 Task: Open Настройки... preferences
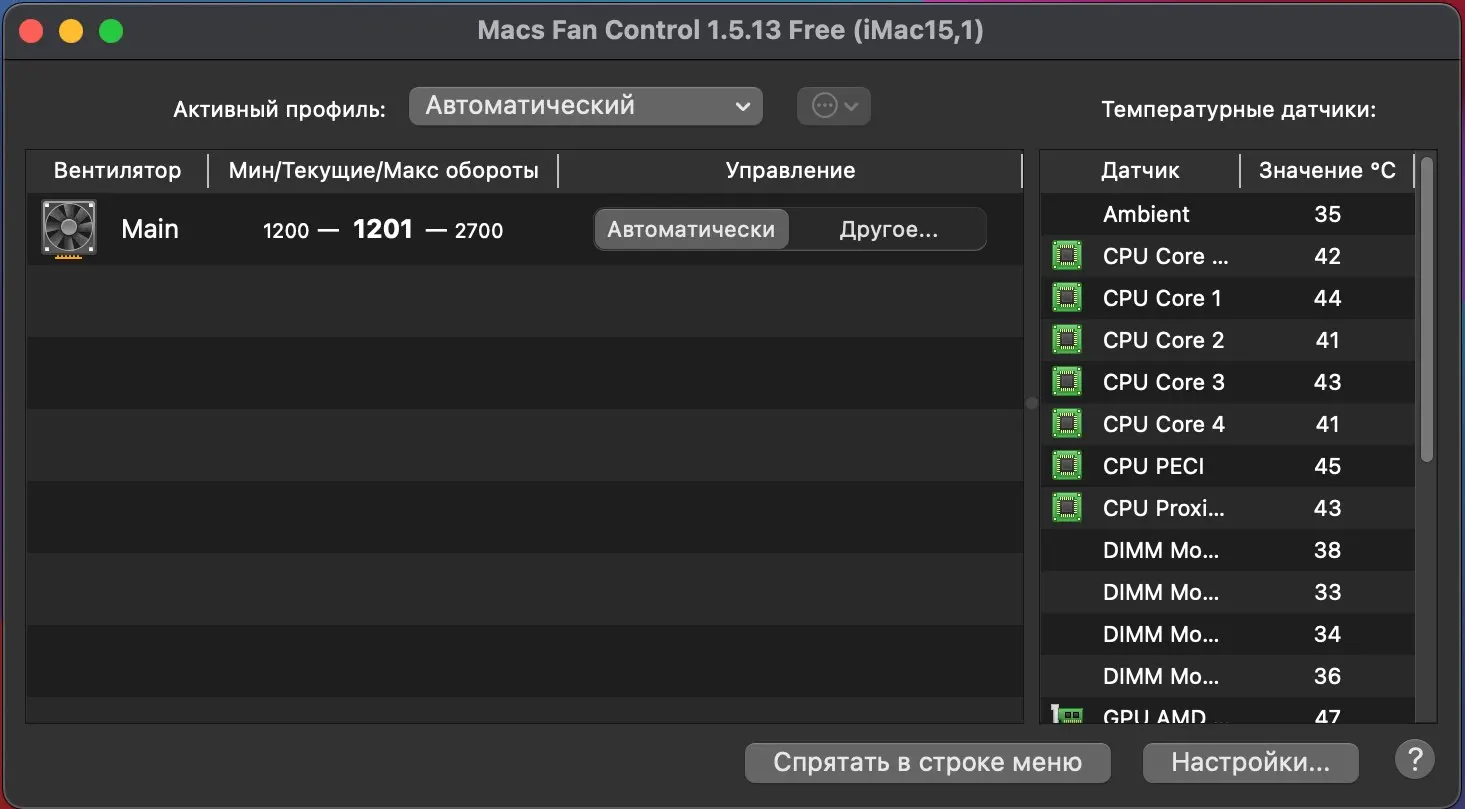click(x=1250, y=763)
